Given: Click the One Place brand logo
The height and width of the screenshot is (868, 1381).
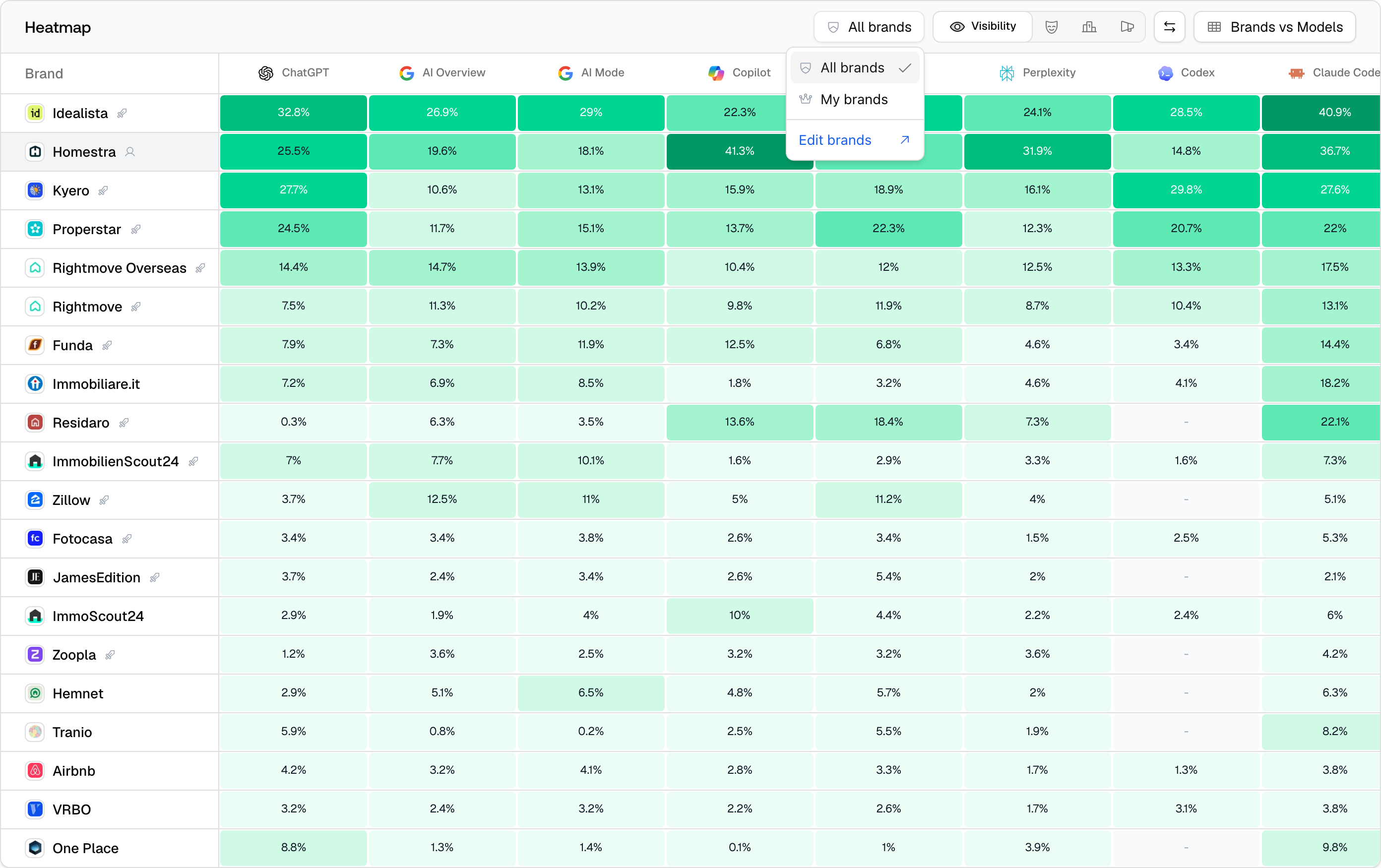Looking at the screenshot, I should tap(35, 849).
